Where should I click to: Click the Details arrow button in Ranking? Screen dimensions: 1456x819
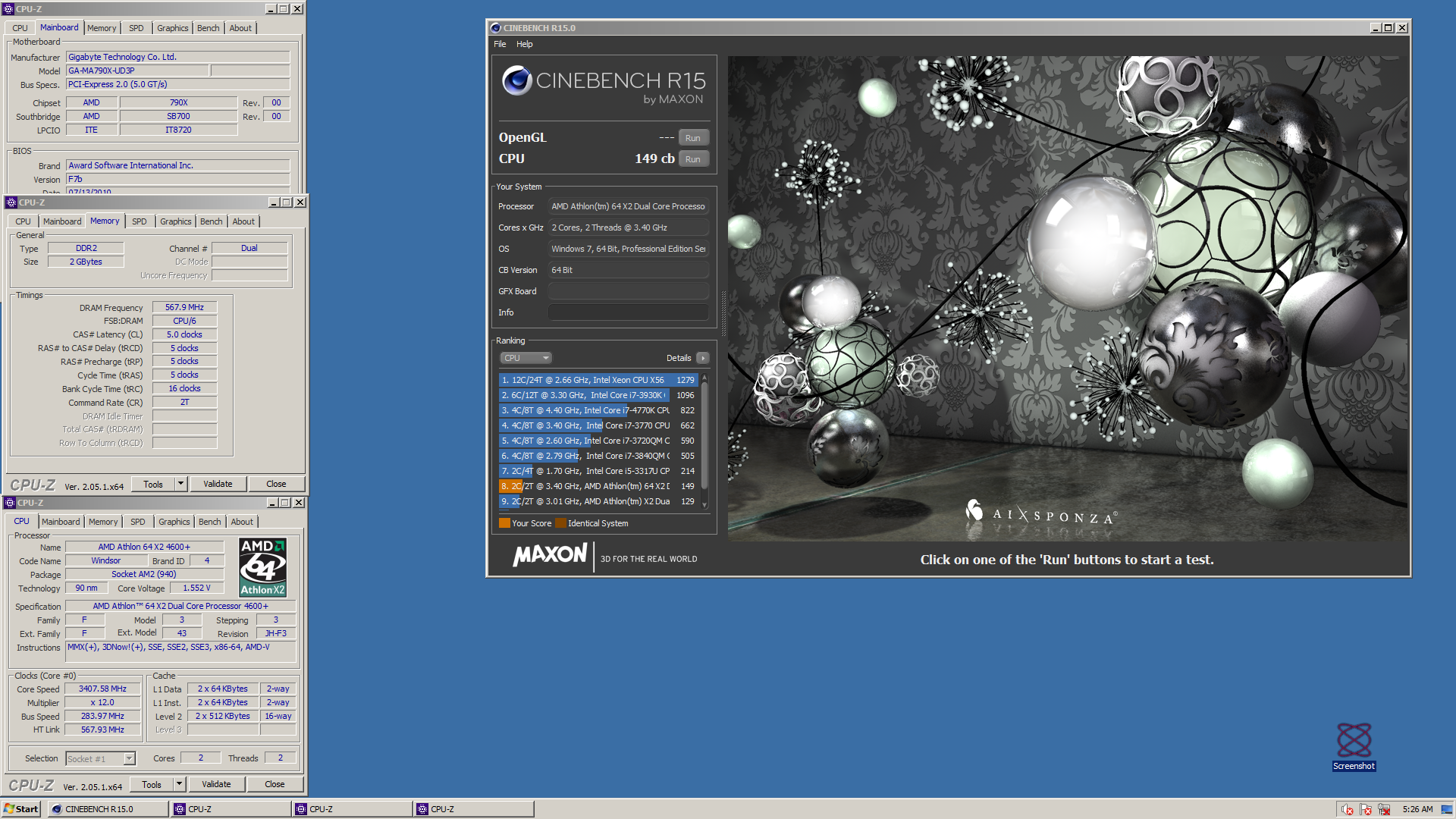pos(702,358)
